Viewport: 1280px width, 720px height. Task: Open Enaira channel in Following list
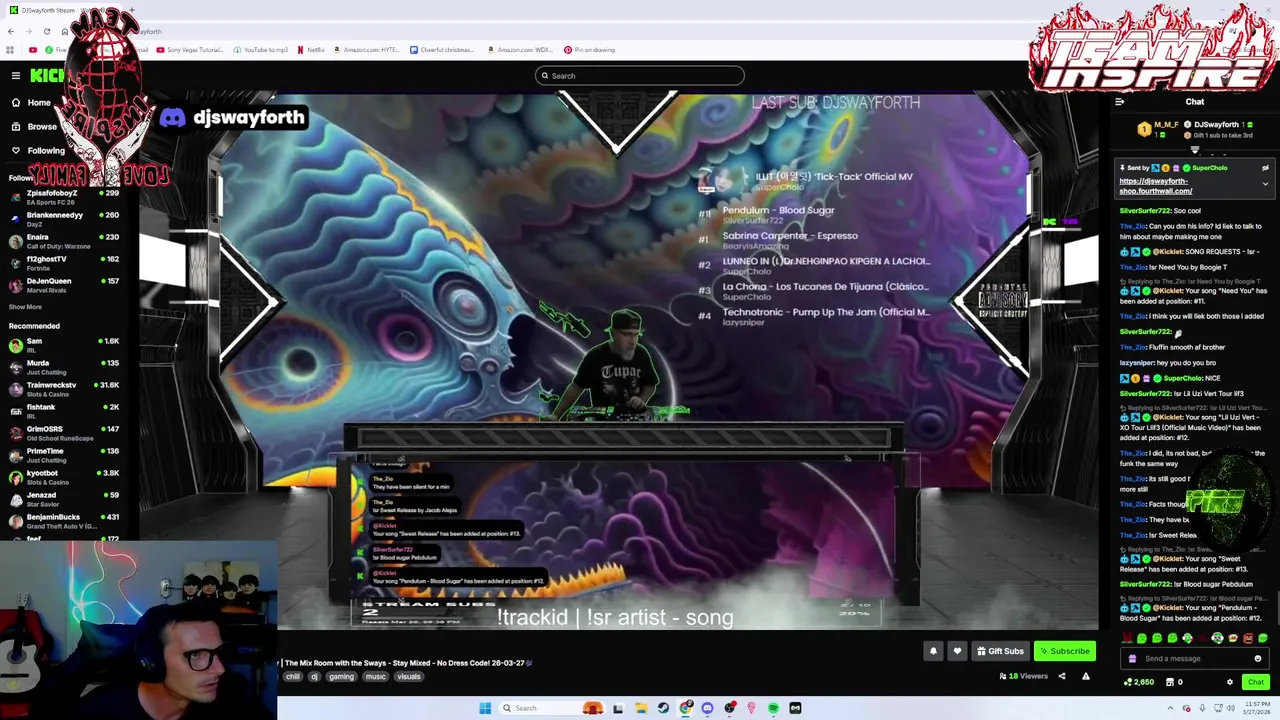tap(64, 241)
